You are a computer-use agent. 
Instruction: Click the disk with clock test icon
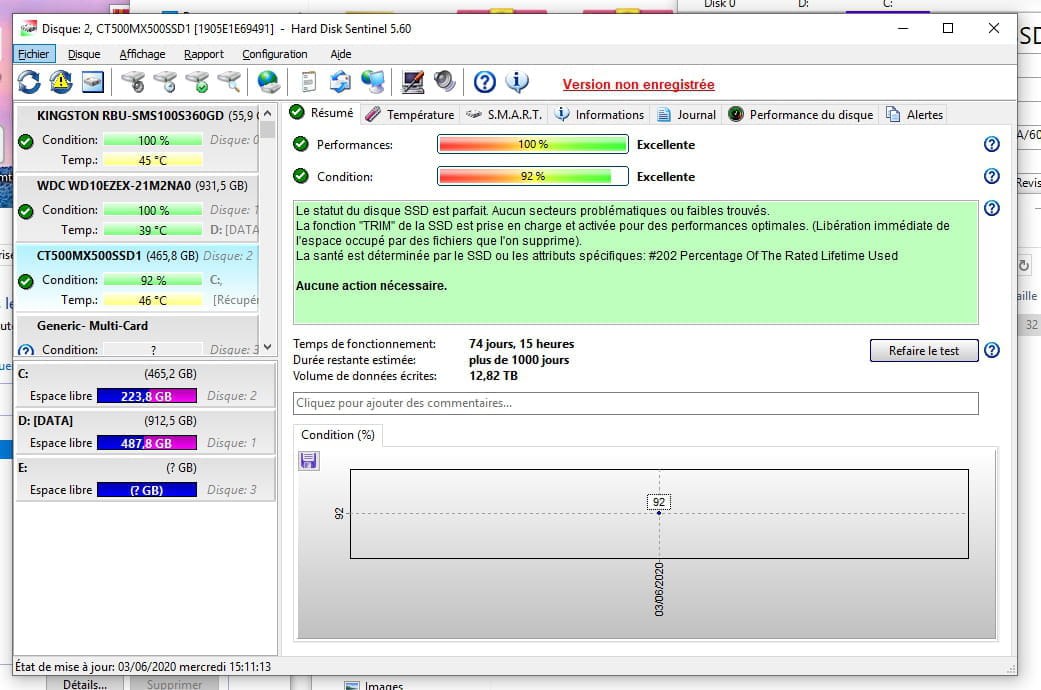pyautogui.click(x=165, y=82)
